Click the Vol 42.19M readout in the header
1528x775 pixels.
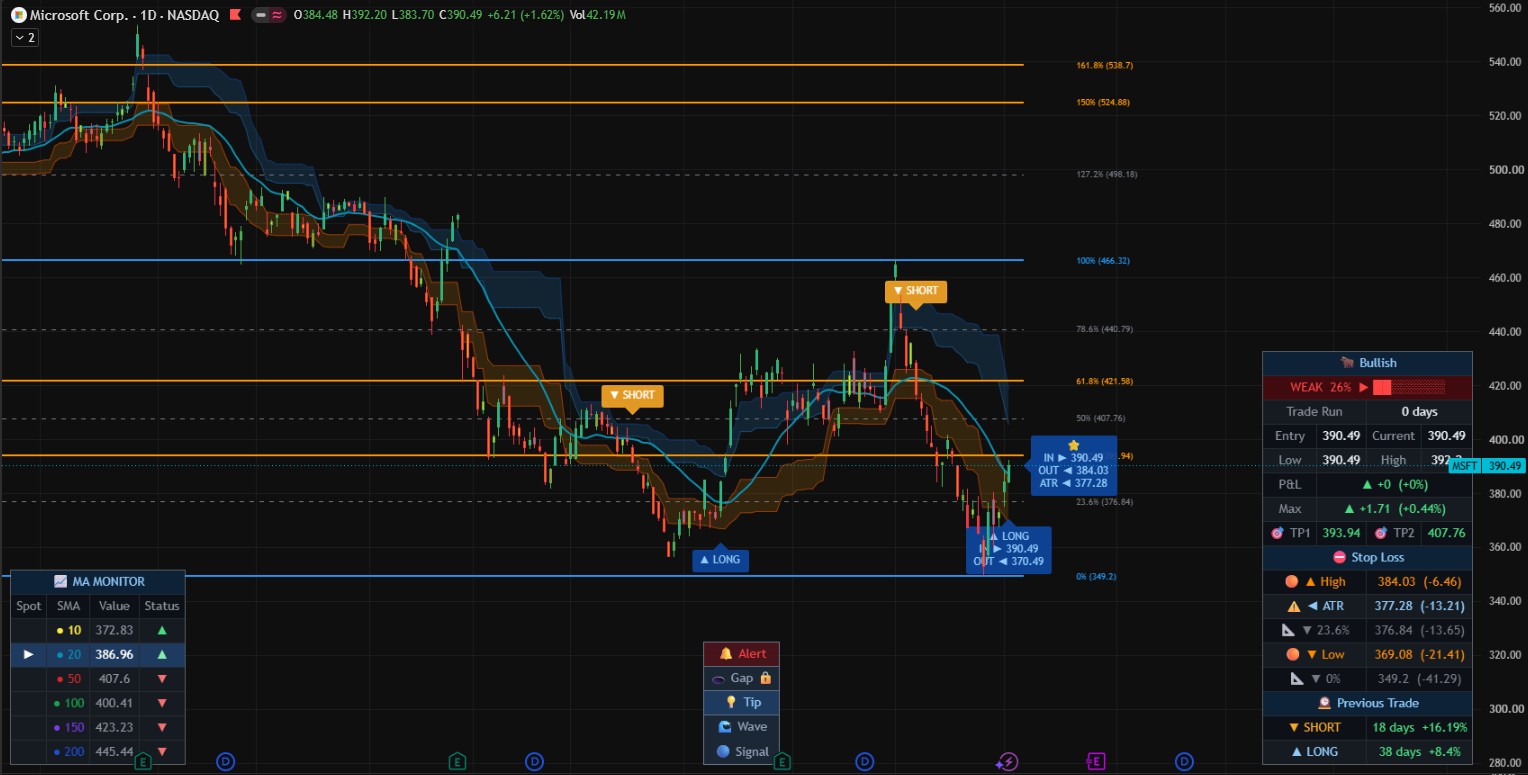click(x=598, y=16)
